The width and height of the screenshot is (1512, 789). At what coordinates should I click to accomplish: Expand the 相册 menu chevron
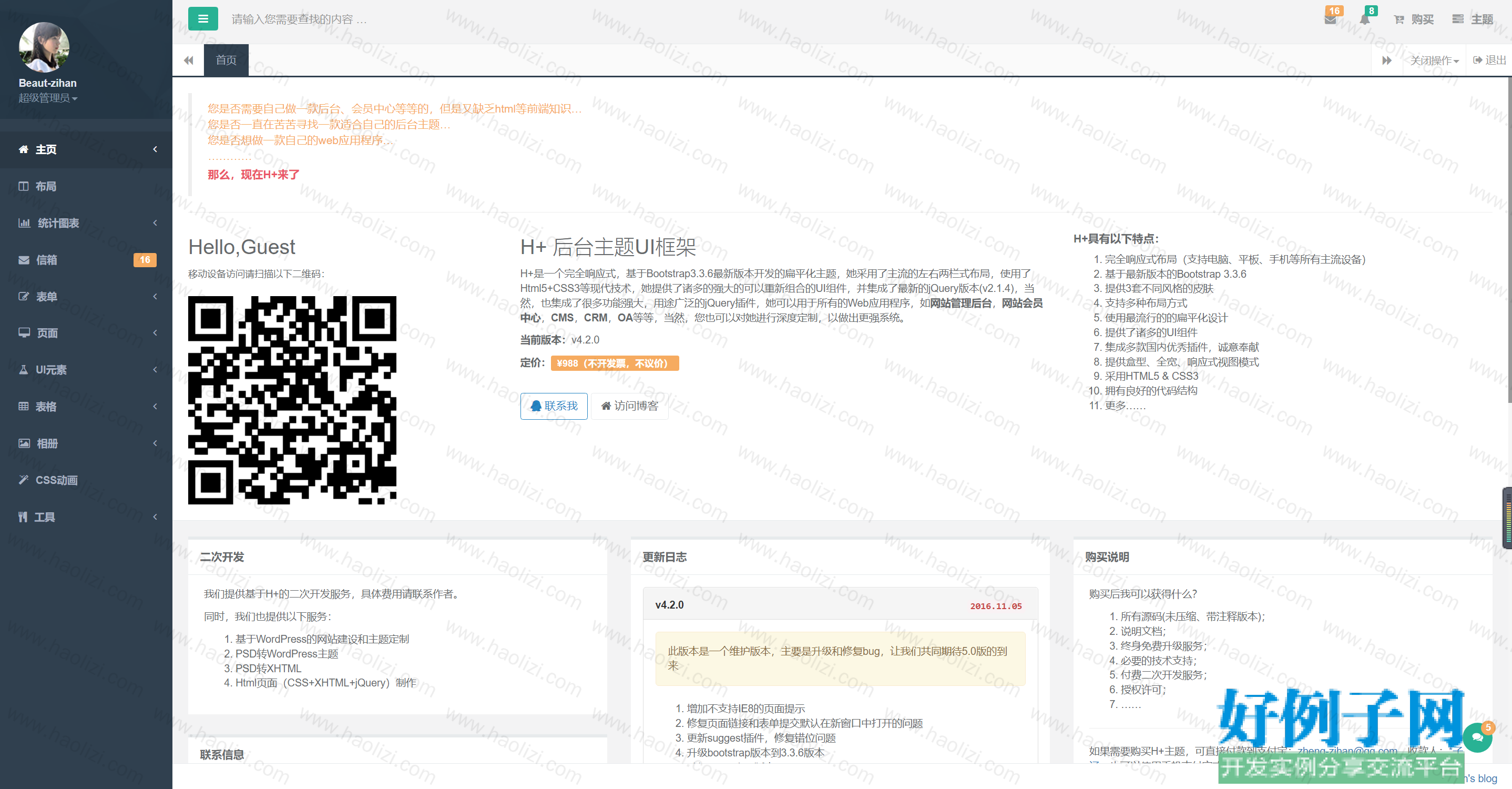point(155,443)
